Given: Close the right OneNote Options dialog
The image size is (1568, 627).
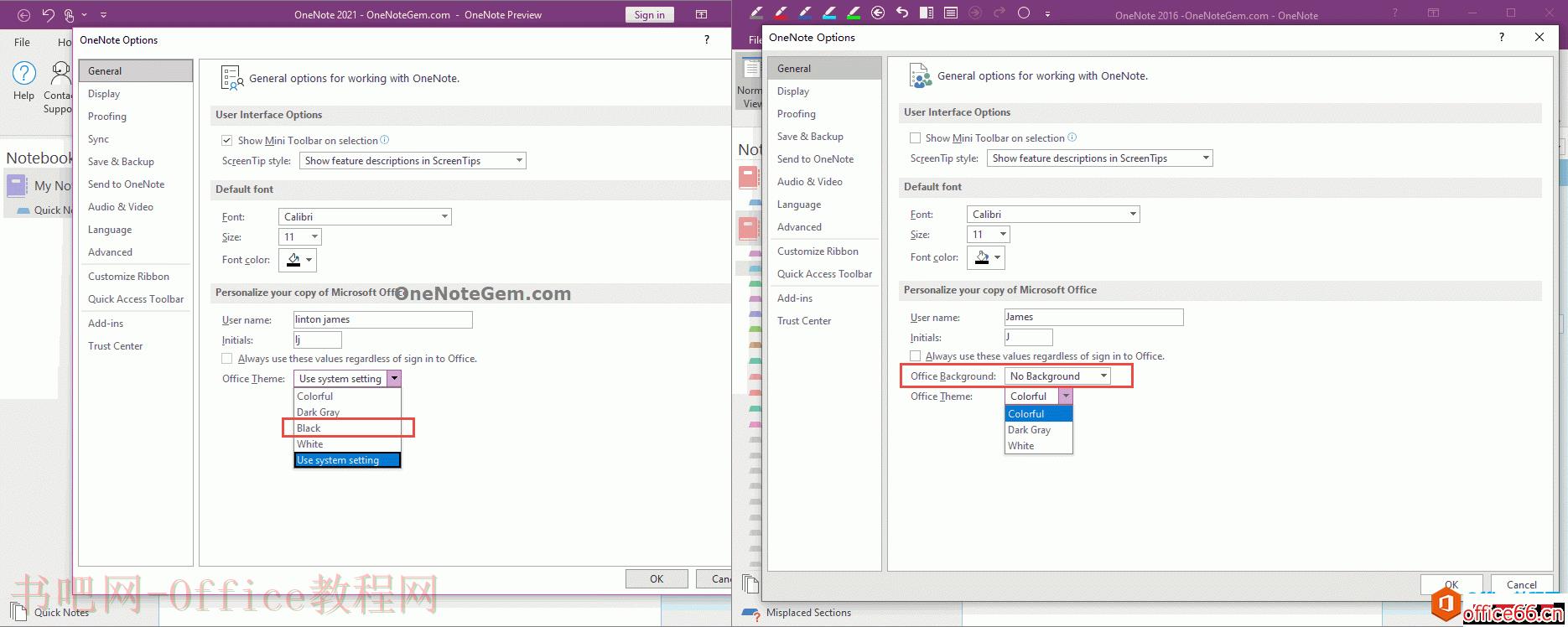Looking at the screenshot, I should click(x=1539, y=37).
